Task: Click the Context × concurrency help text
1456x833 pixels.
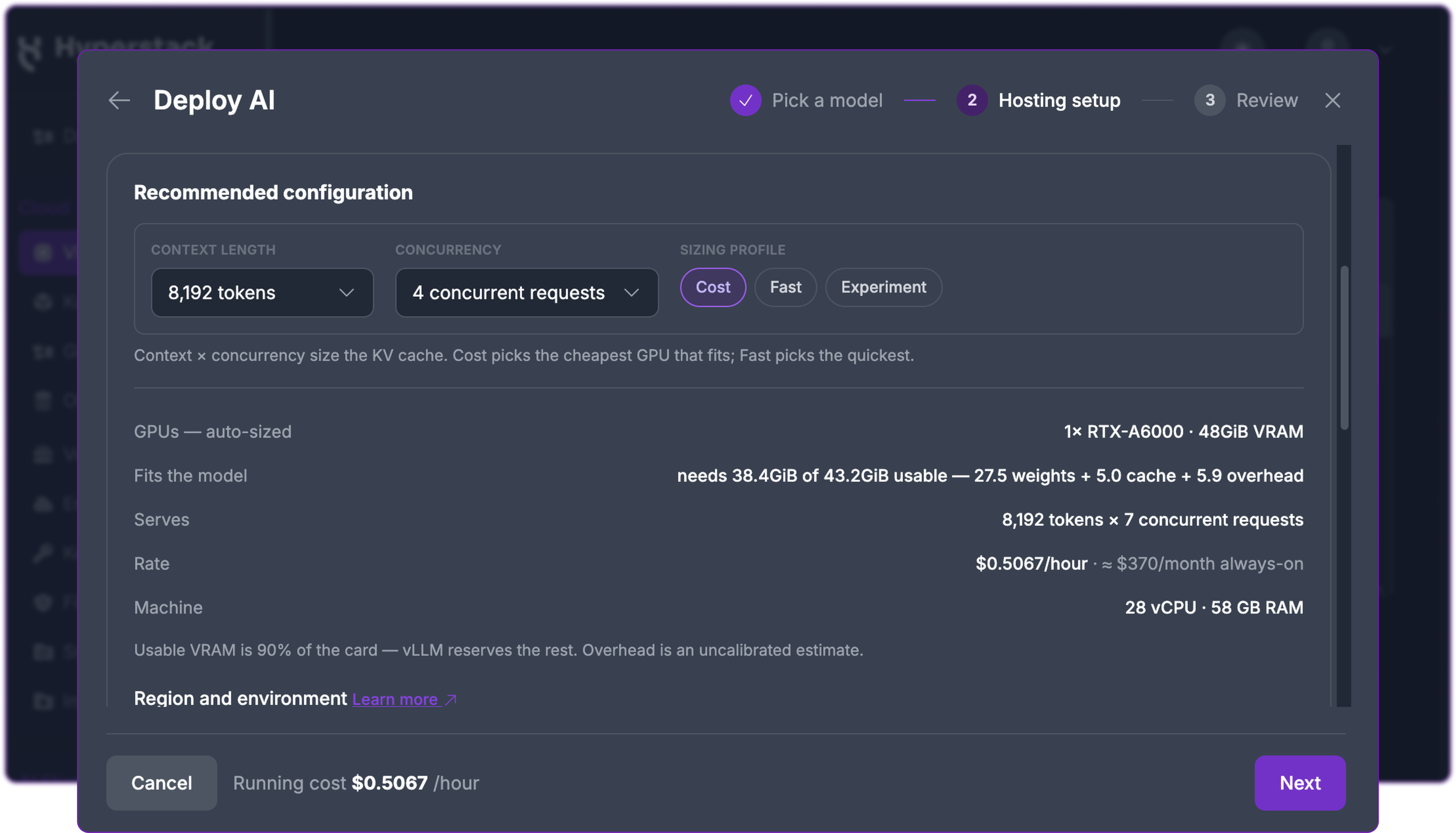Action: pyautogui.click(x=524, y=355)
